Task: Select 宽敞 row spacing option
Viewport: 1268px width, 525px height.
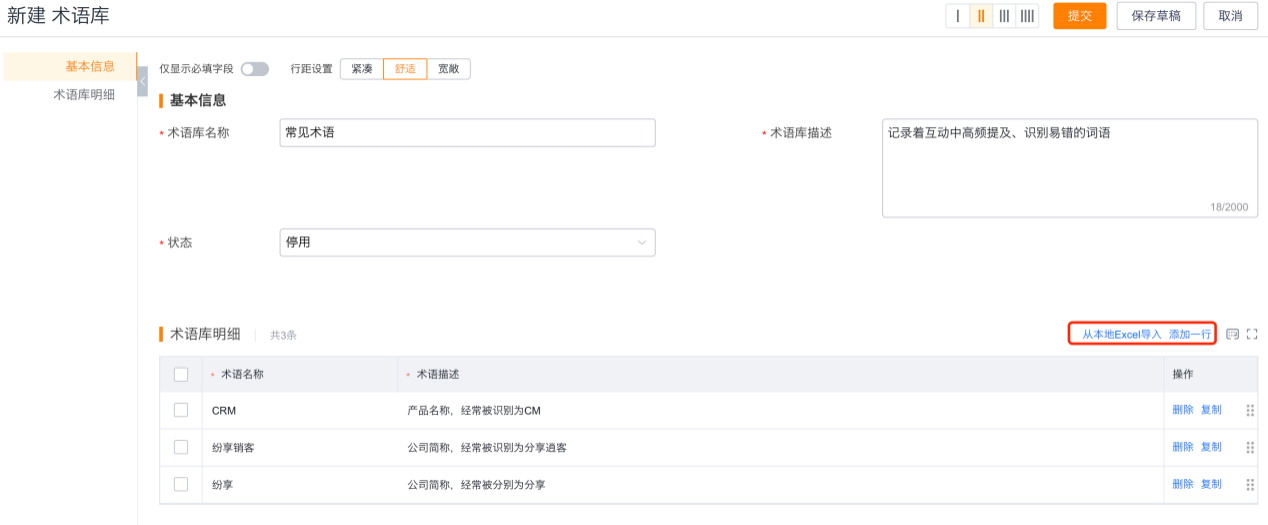Action: pos(448,69)
